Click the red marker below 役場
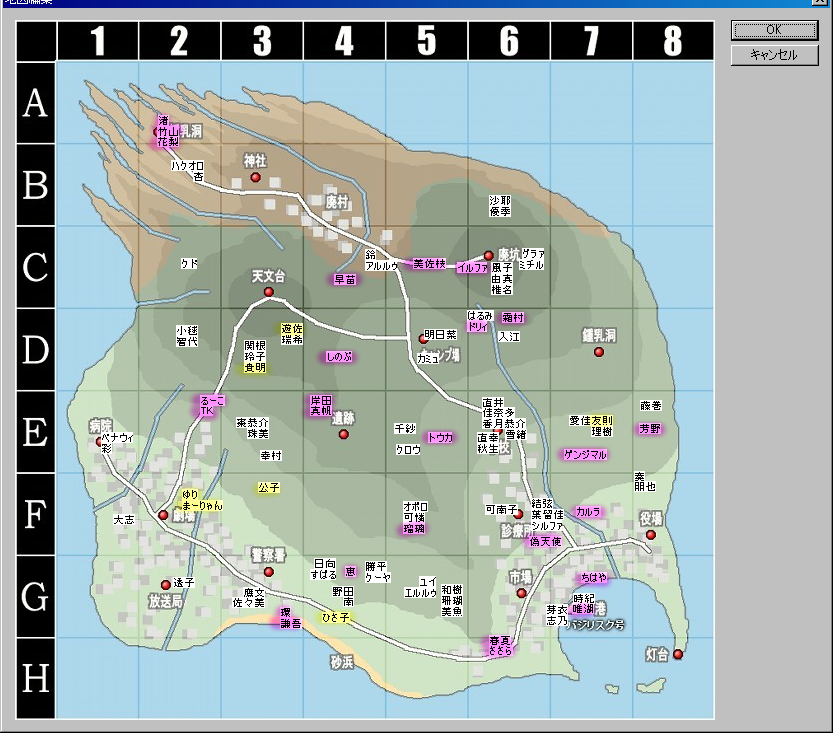Screen dimensions: 833x733 point(651,535)
